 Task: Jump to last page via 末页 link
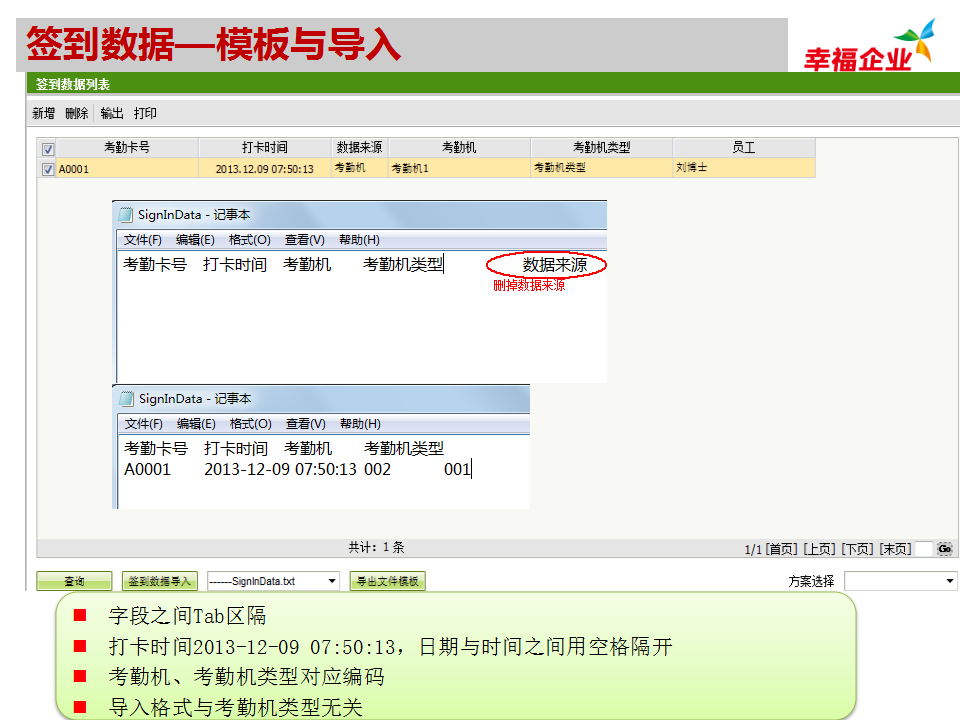point(895,549)
